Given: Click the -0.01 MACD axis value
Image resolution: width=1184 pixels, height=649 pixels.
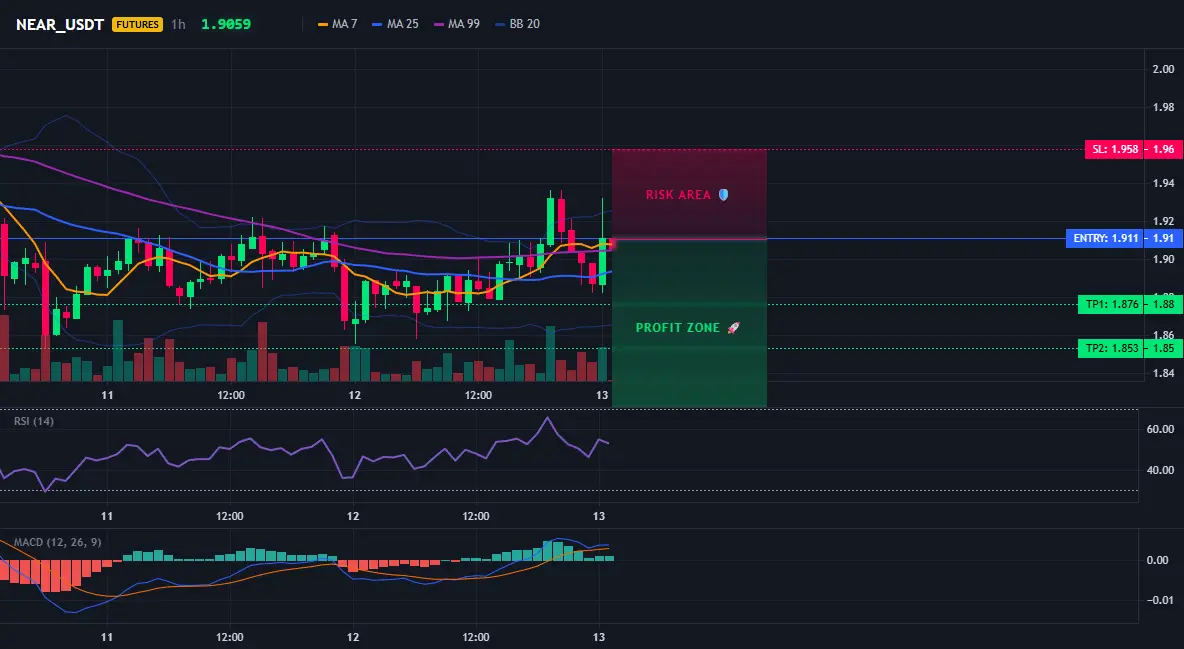Looking at the screenshot, I should (x=1160, y=600).
